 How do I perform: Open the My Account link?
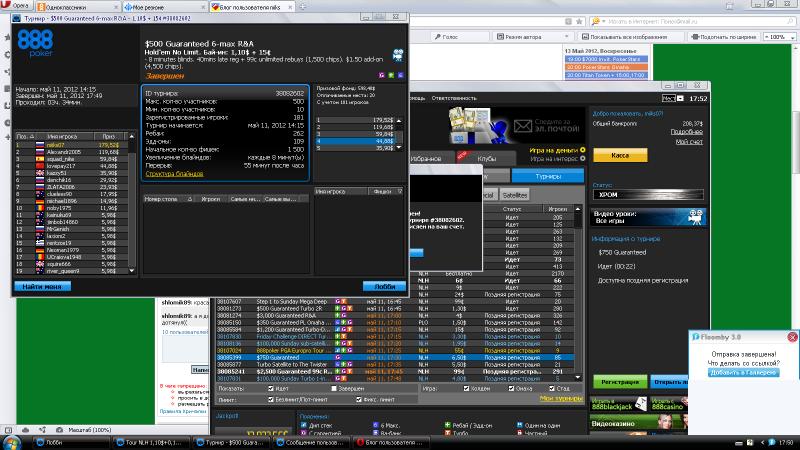tap(689, 142)
